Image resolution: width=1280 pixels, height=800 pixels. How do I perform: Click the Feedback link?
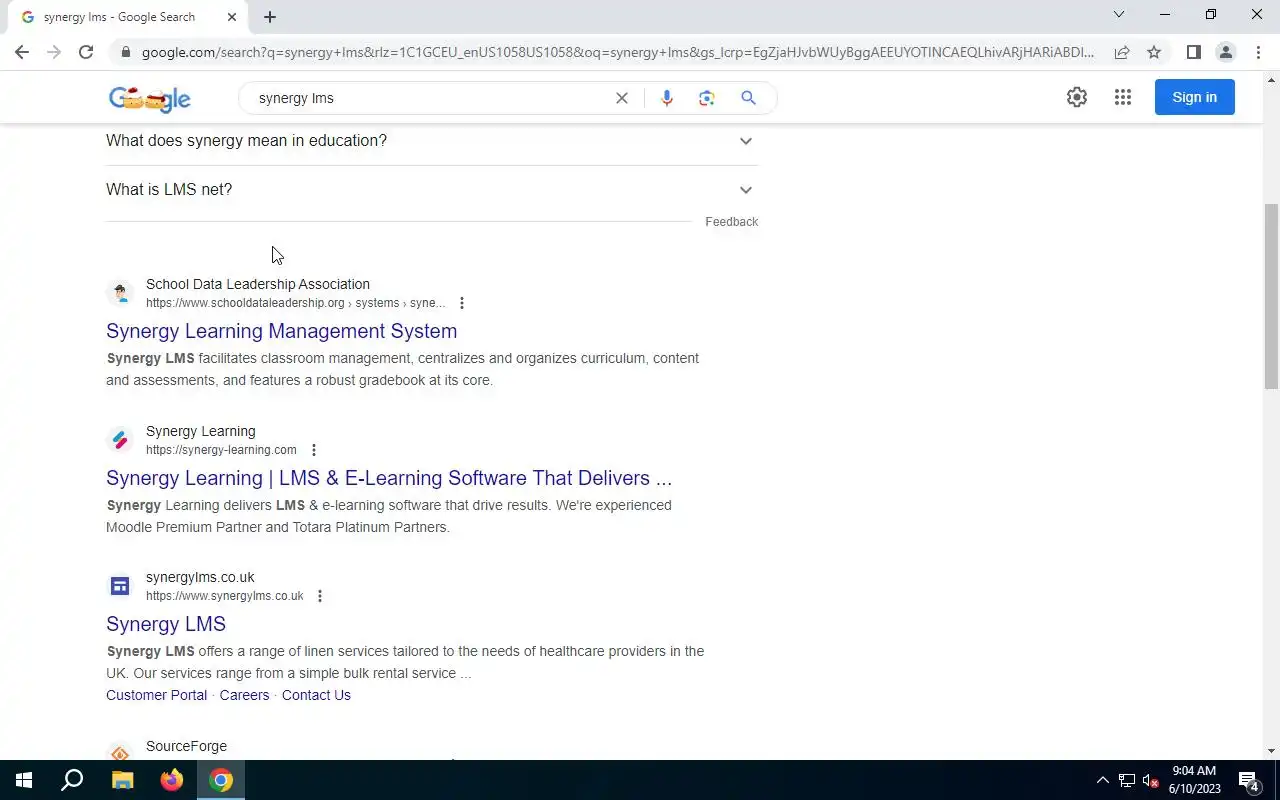[731, 222]
